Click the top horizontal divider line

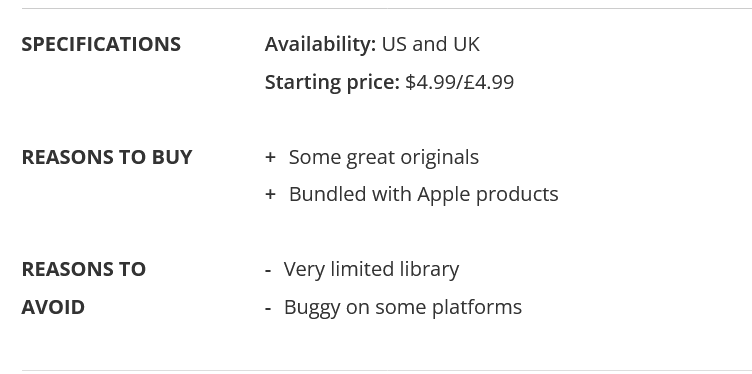click(x=387, y=8)
